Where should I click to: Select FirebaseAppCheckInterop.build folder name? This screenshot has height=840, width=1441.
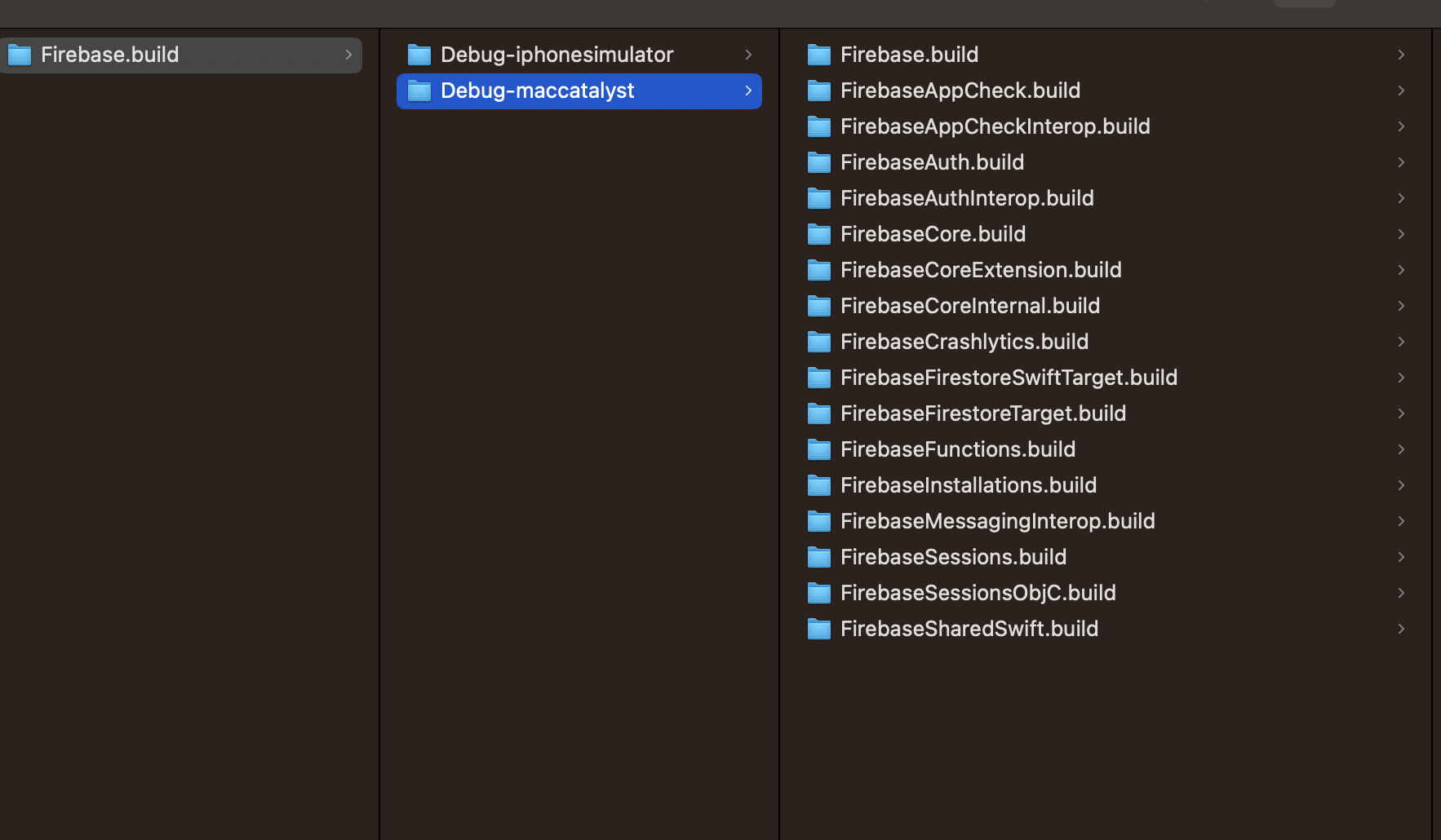[x=995, y=126]
